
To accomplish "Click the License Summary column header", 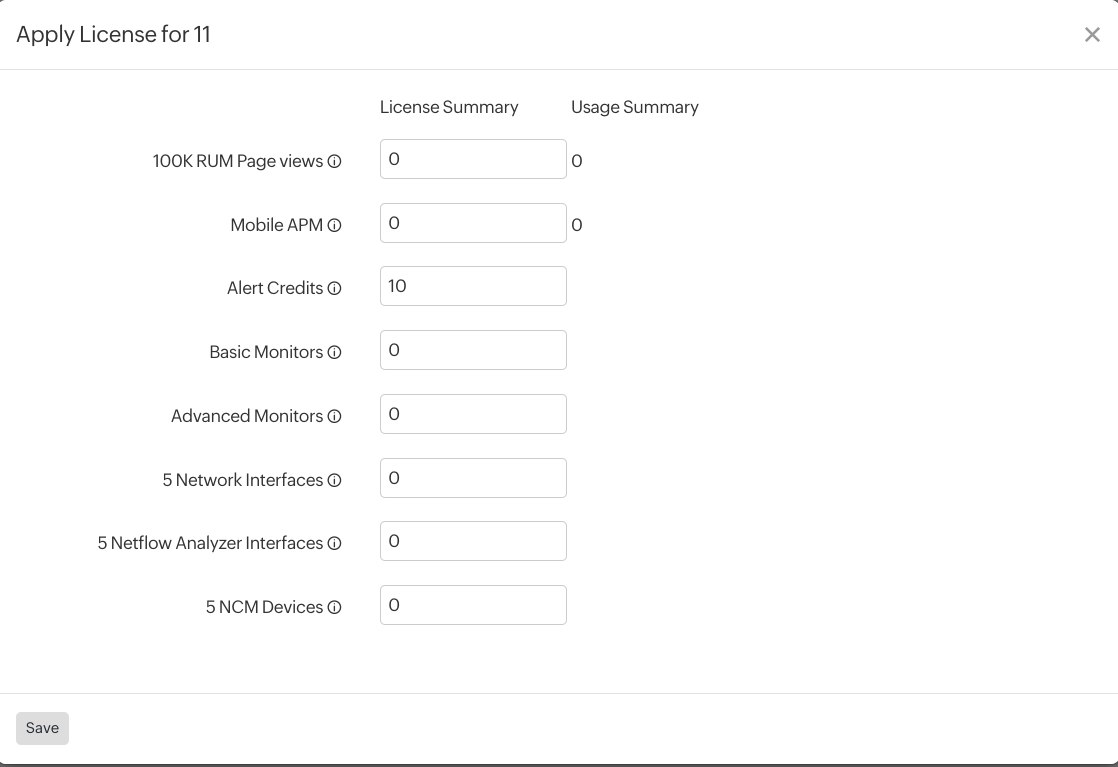I will [x=449, y=107].
